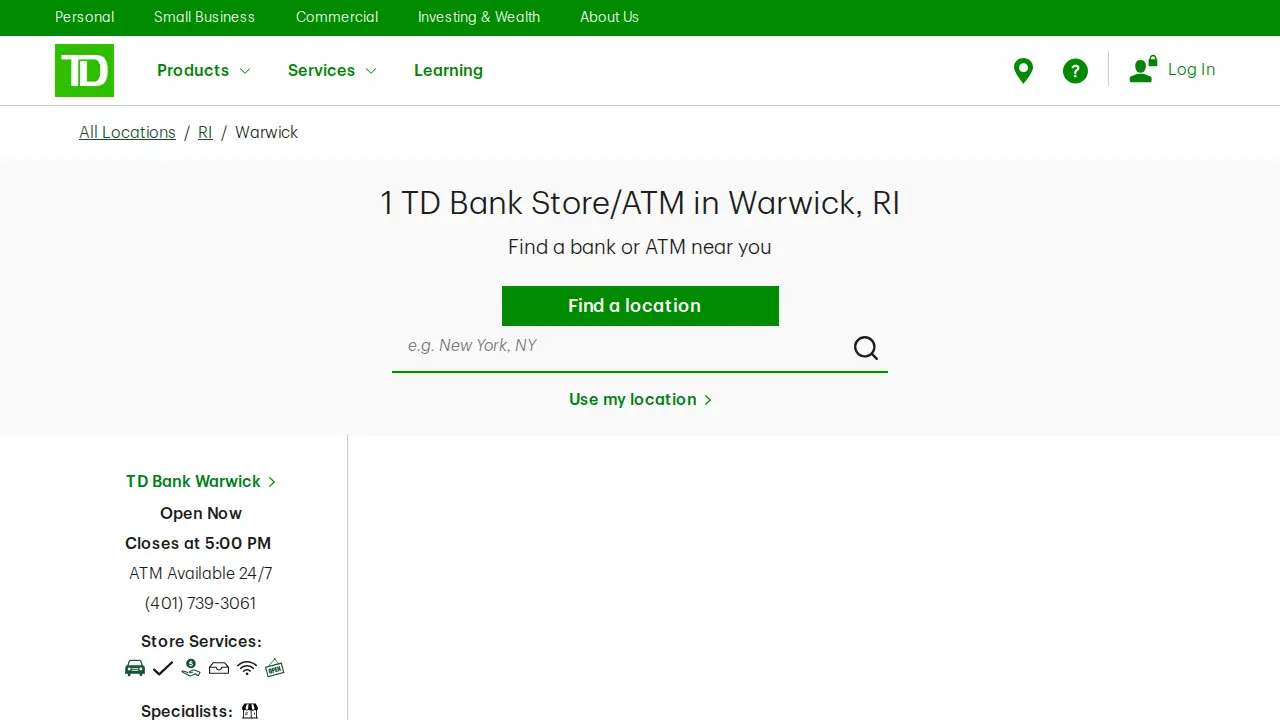The image size is (1280, 720).
Task: Switch to the Personal banking tab
Action: [x=85, y=17]
